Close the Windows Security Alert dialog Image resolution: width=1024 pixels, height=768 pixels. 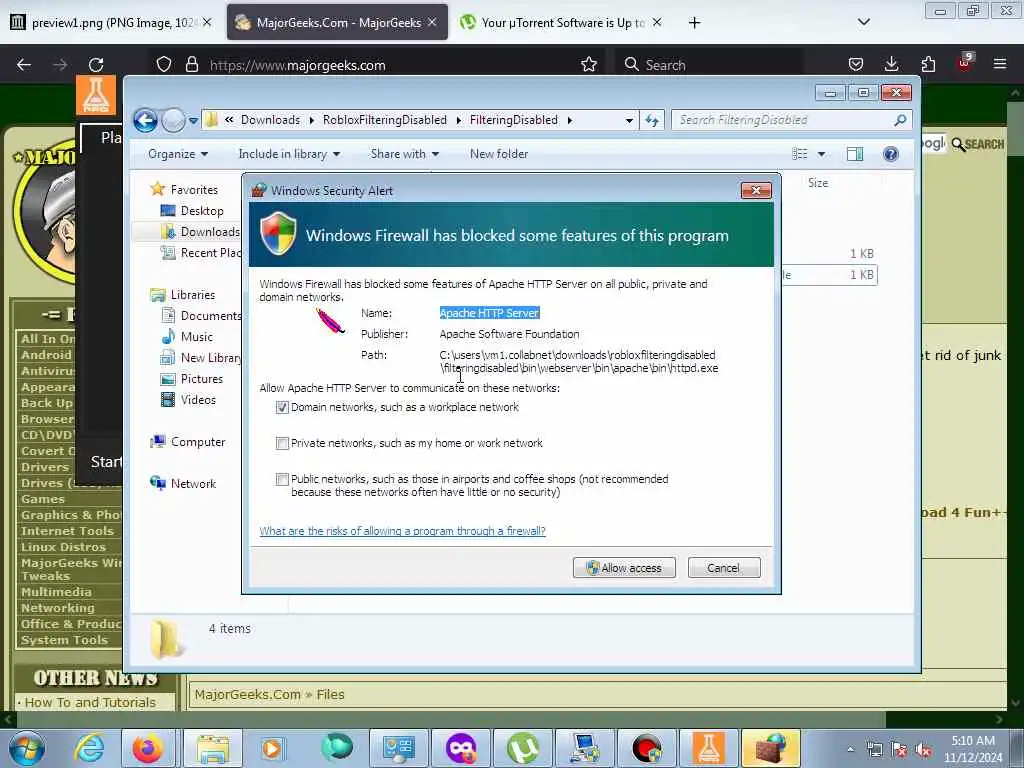(756, 190)
